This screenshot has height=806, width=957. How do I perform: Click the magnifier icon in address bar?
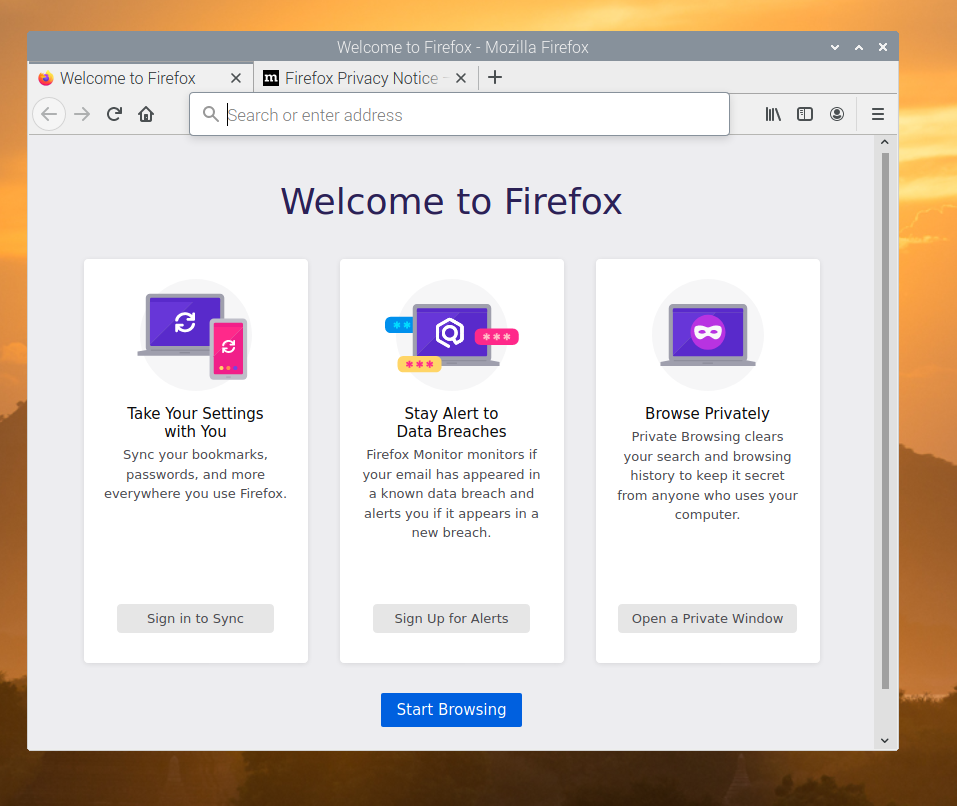tap(211, 114)
